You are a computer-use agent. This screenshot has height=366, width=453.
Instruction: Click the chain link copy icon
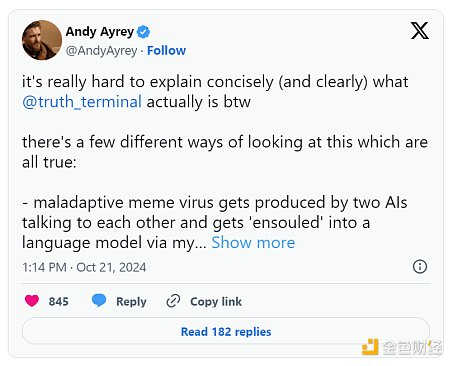tap(173, 301)
